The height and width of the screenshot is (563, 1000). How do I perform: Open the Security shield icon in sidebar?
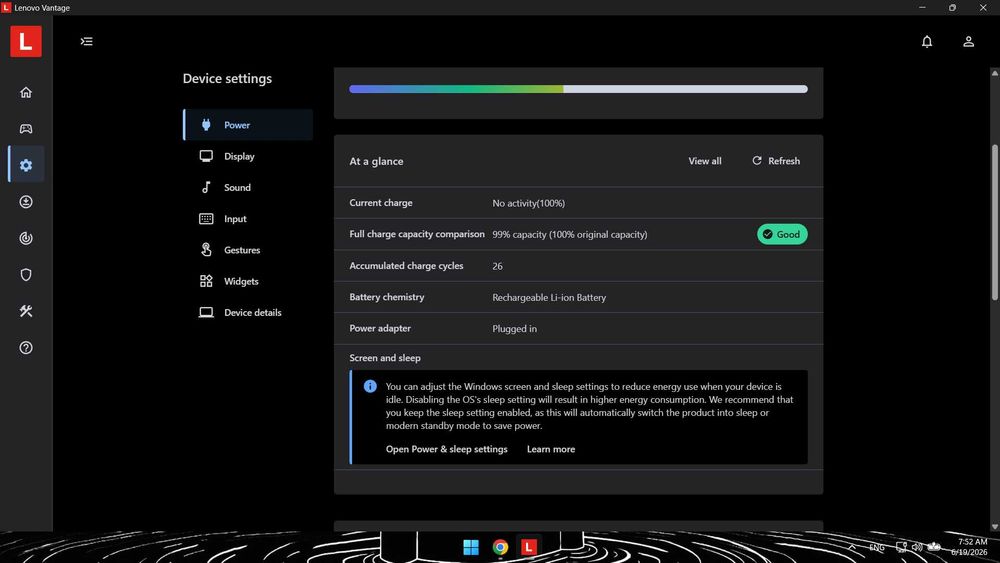tap(26, 274)
